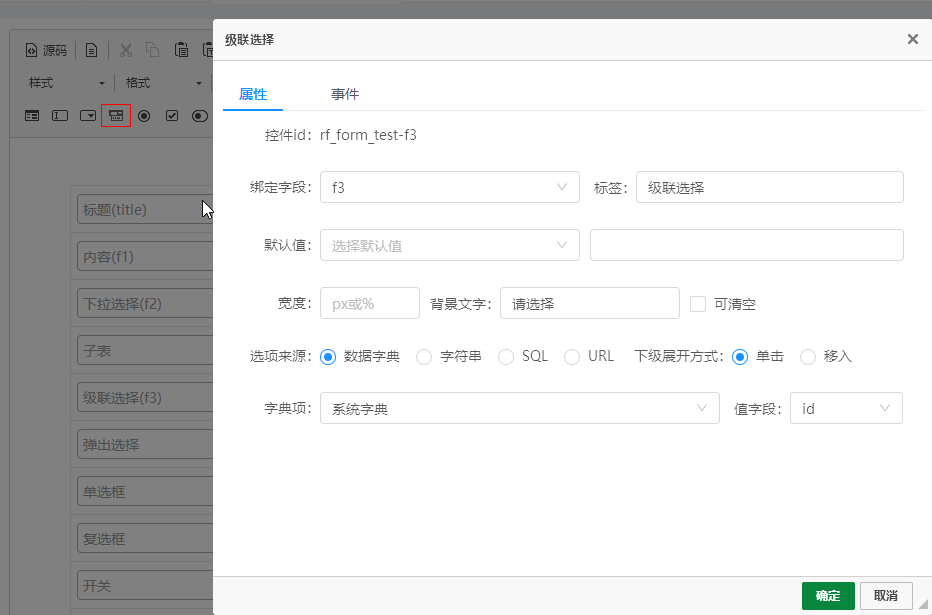The image size is (932, 615).
Task: Click the 确定 confirm button
Action: click(828, 595)
